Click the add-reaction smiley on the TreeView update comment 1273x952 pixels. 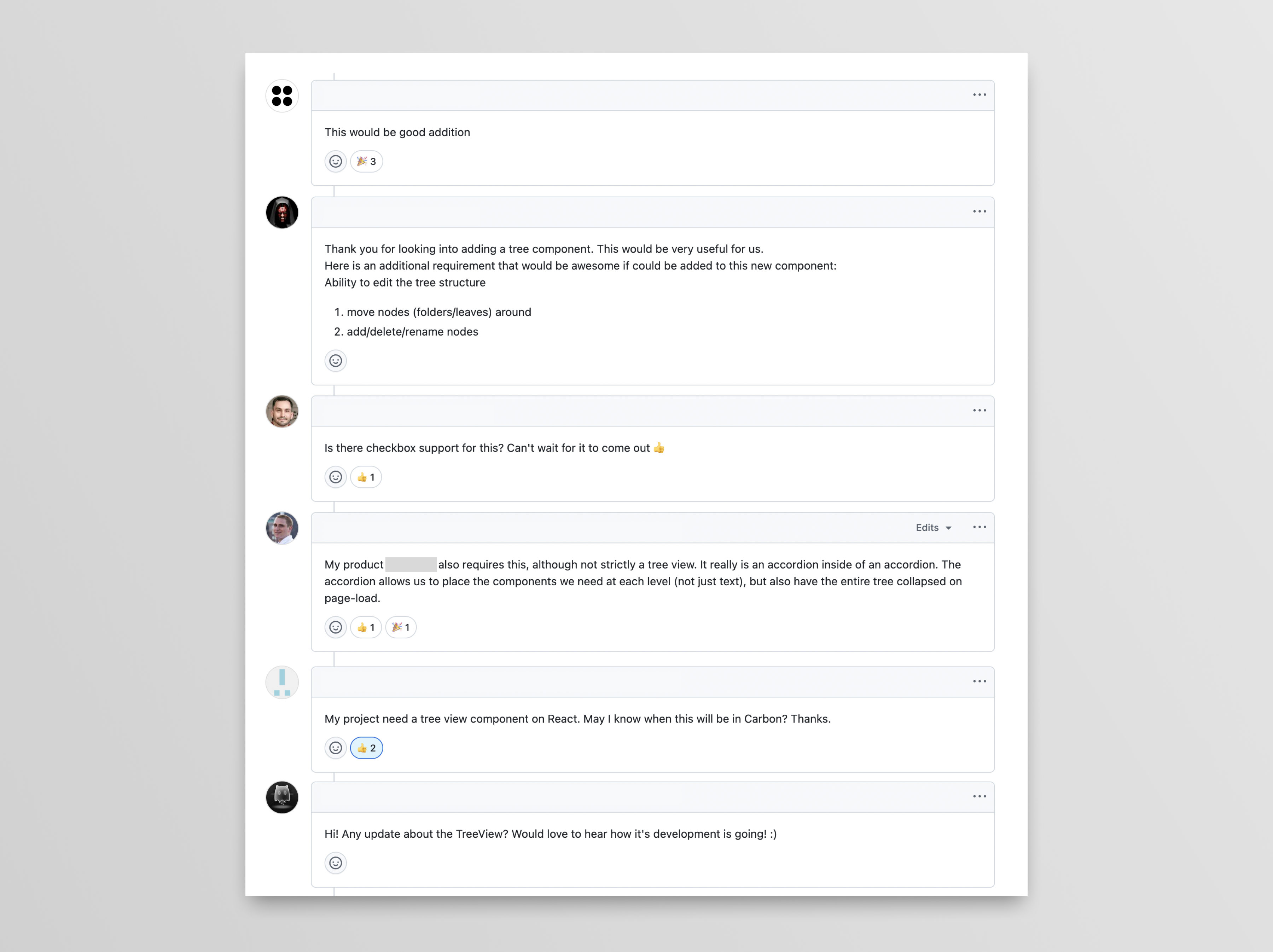(x=336, y=863)
